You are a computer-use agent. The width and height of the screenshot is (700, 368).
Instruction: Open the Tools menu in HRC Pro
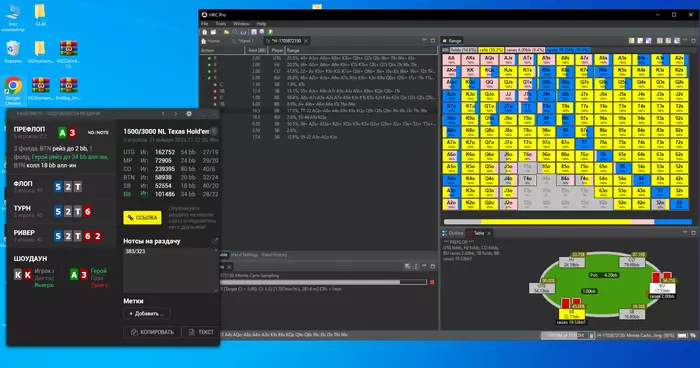click(221, 24)
